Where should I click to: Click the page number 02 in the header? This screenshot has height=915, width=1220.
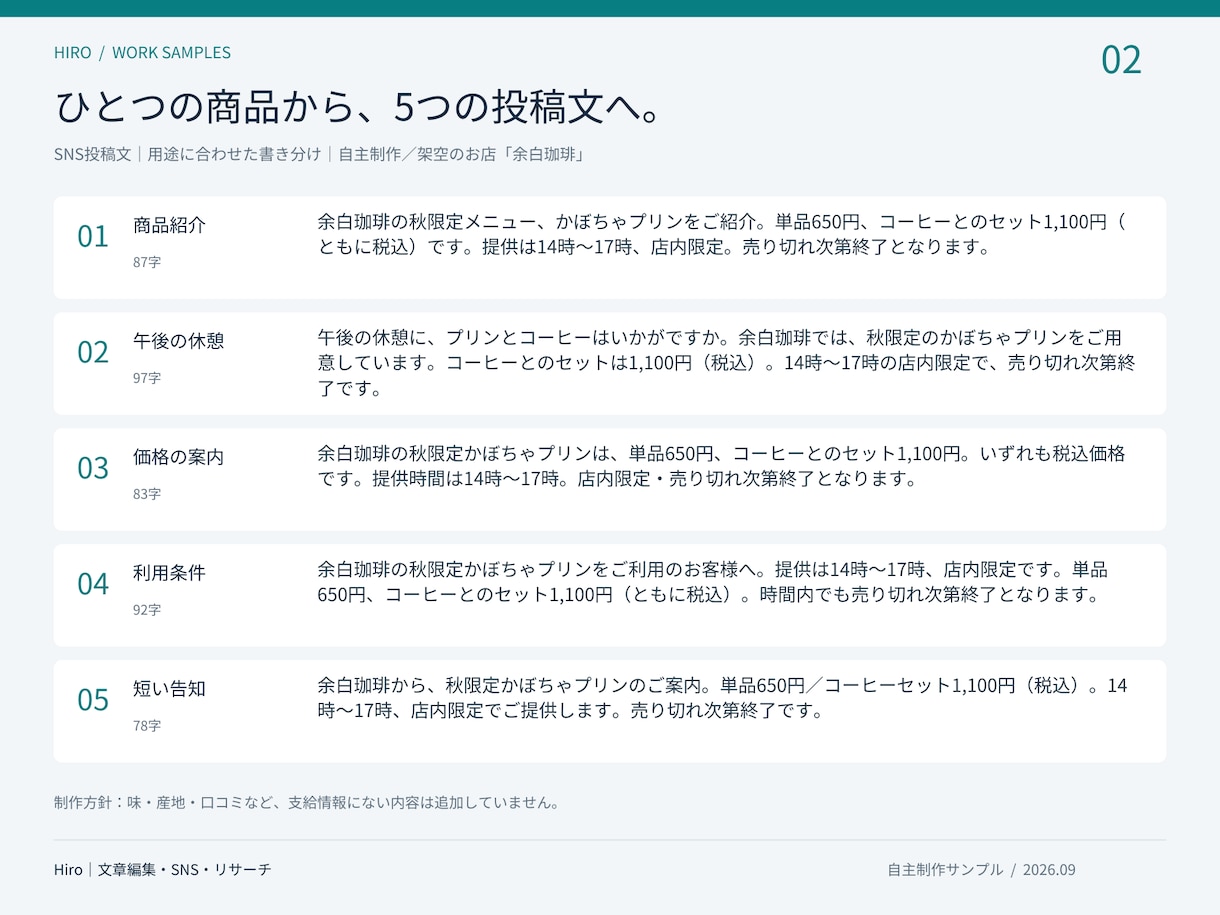pyautogui.click(x=1121, y=60)
